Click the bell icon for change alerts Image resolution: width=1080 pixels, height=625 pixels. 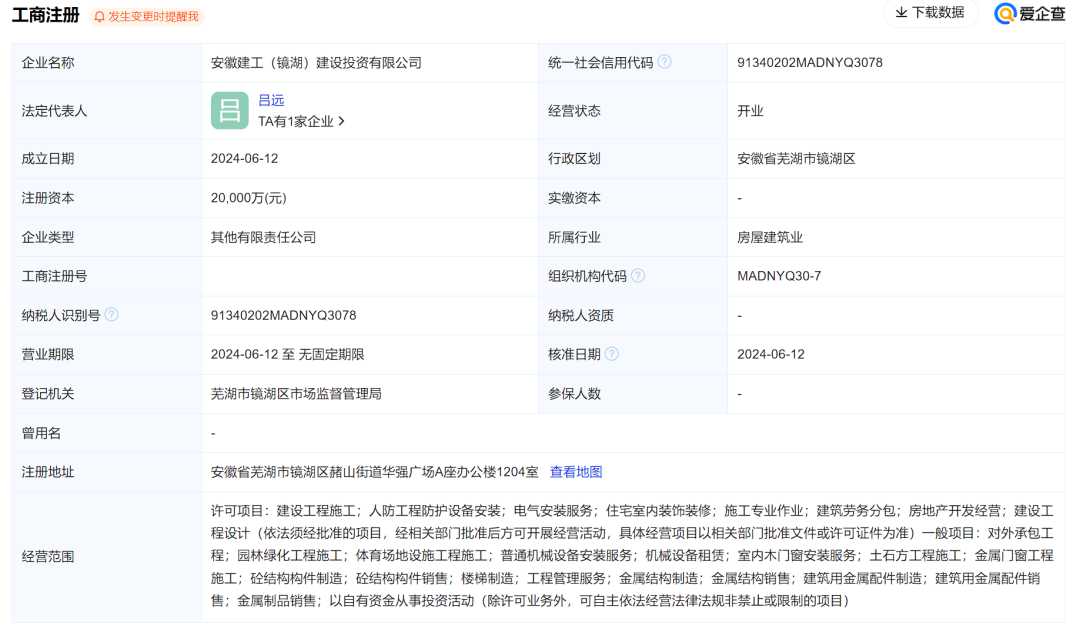point(99,17)
